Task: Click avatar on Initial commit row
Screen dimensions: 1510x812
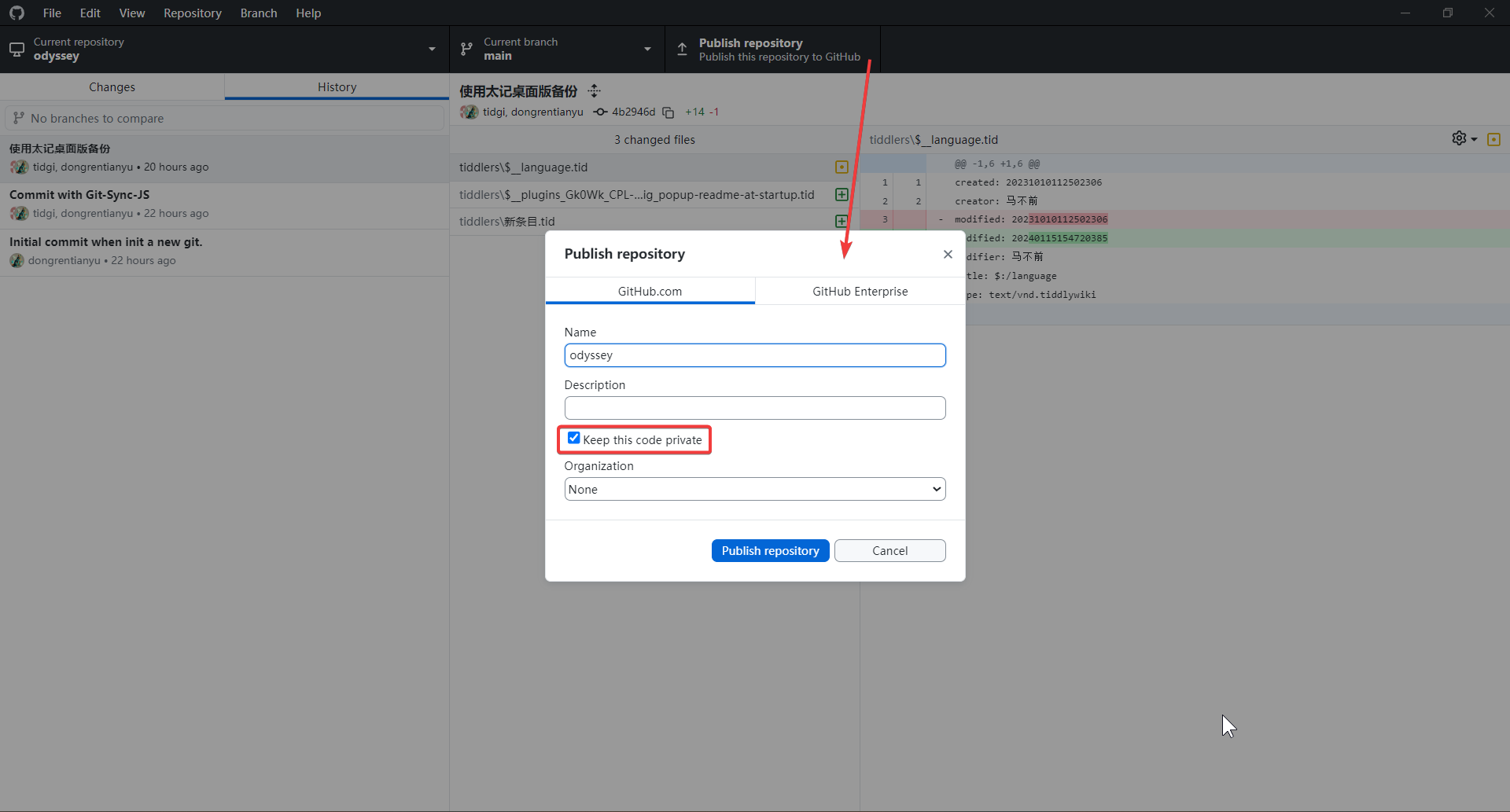Action: pos(17,260)
